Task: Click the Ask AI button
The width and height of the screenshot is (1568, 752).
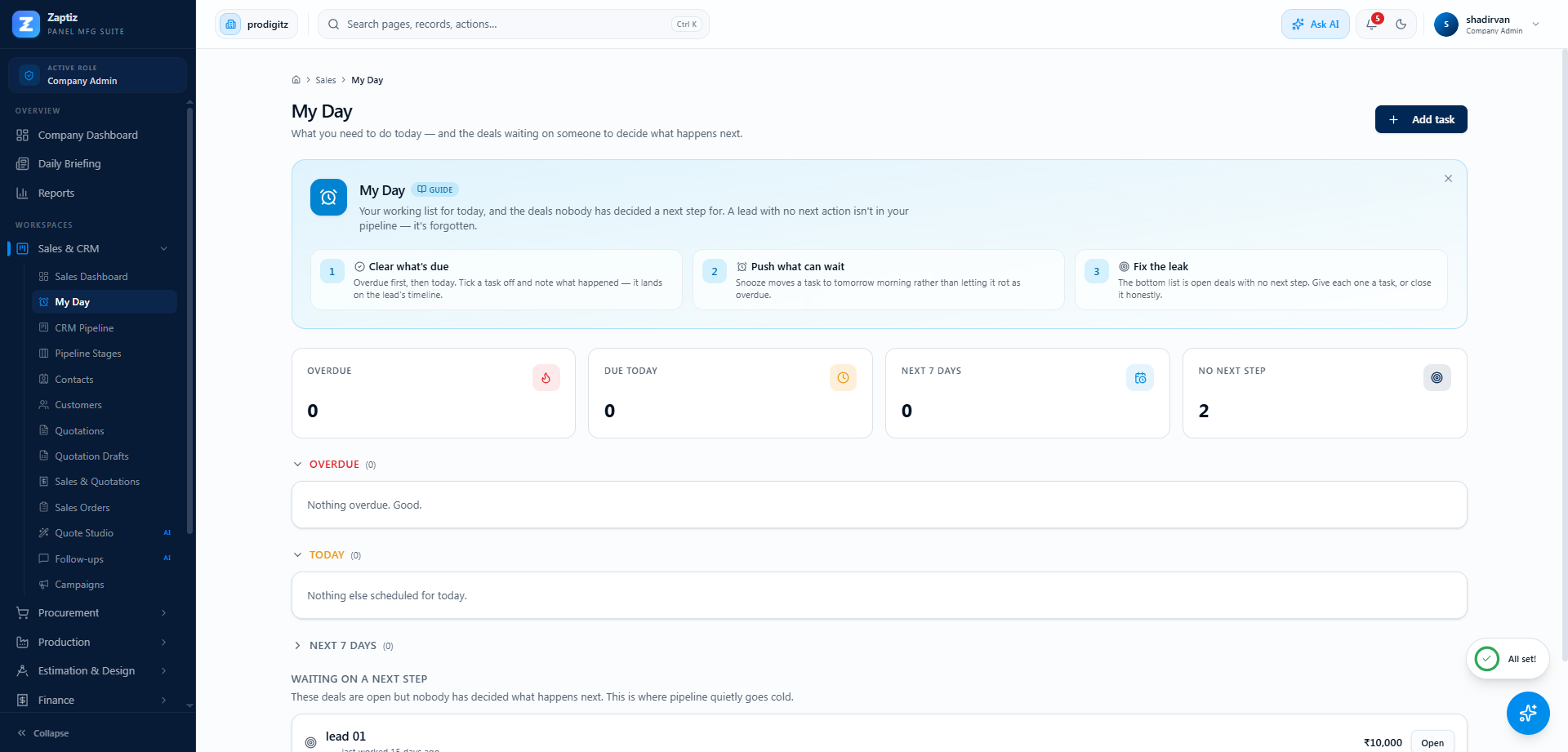Action: 1315,24
